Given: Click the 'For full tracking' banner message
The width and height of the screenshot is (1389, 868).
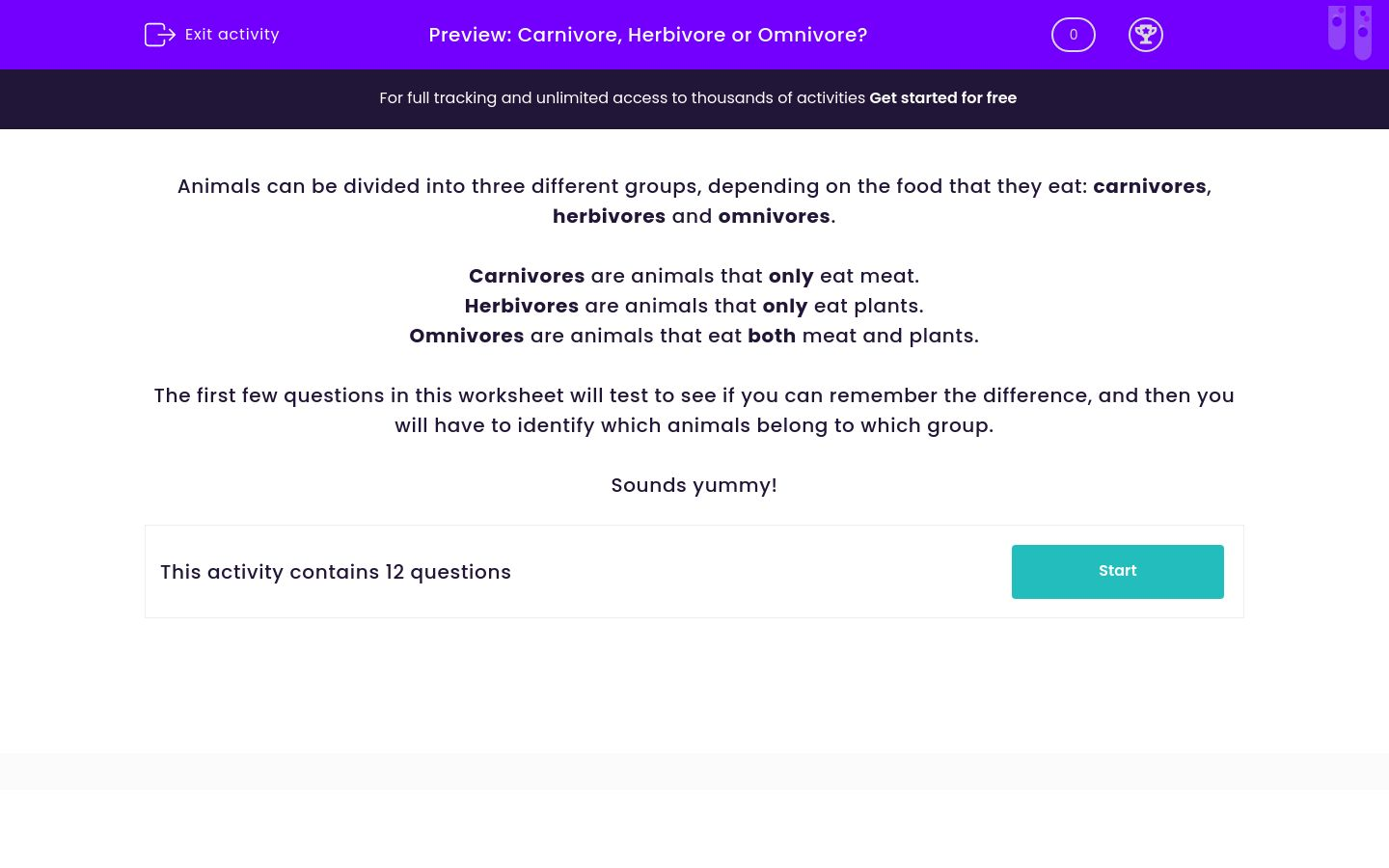Looking at the screenshot, I should 622,98.
